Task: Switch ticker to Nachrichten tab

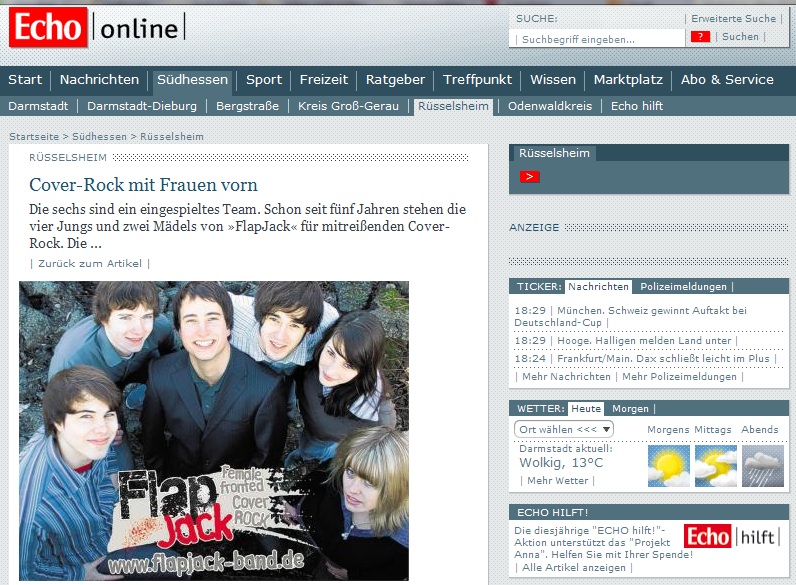Action: [599, 286]
